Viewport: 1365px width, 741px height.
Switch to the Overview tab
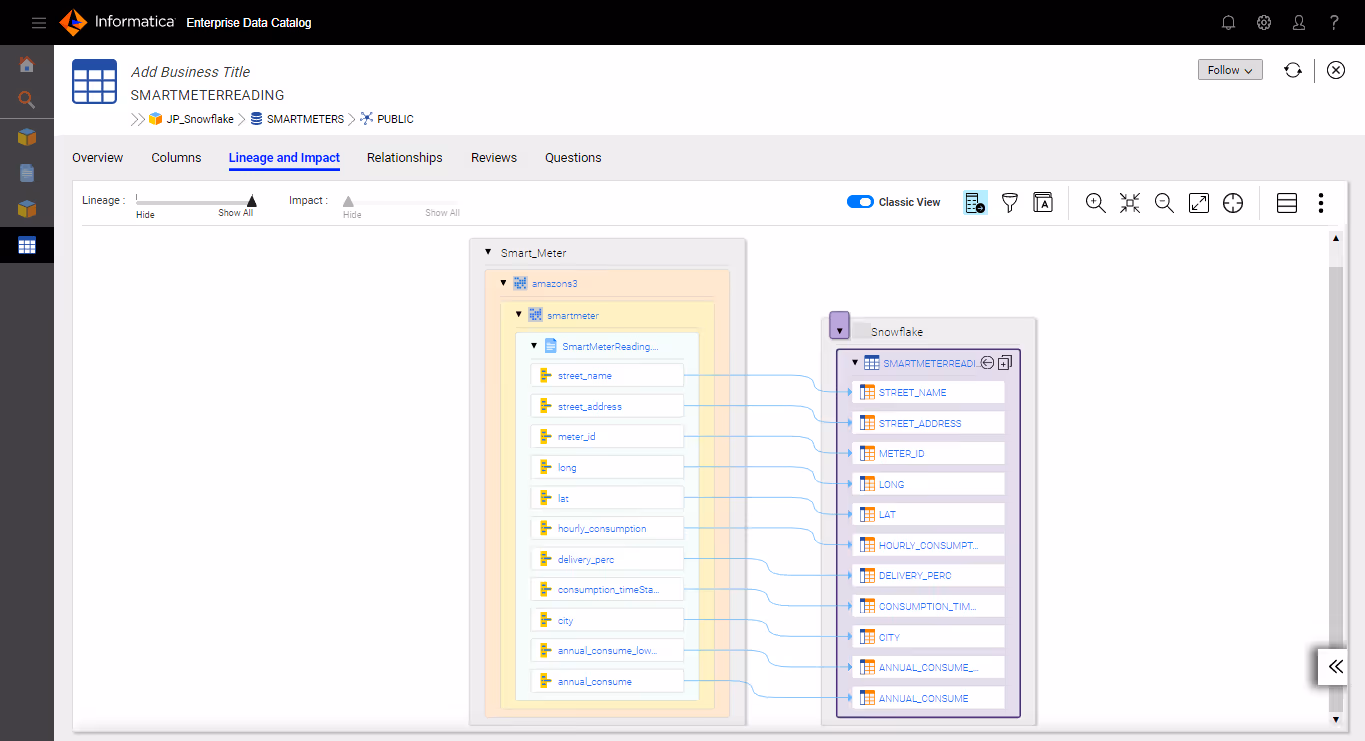(98, 158)
